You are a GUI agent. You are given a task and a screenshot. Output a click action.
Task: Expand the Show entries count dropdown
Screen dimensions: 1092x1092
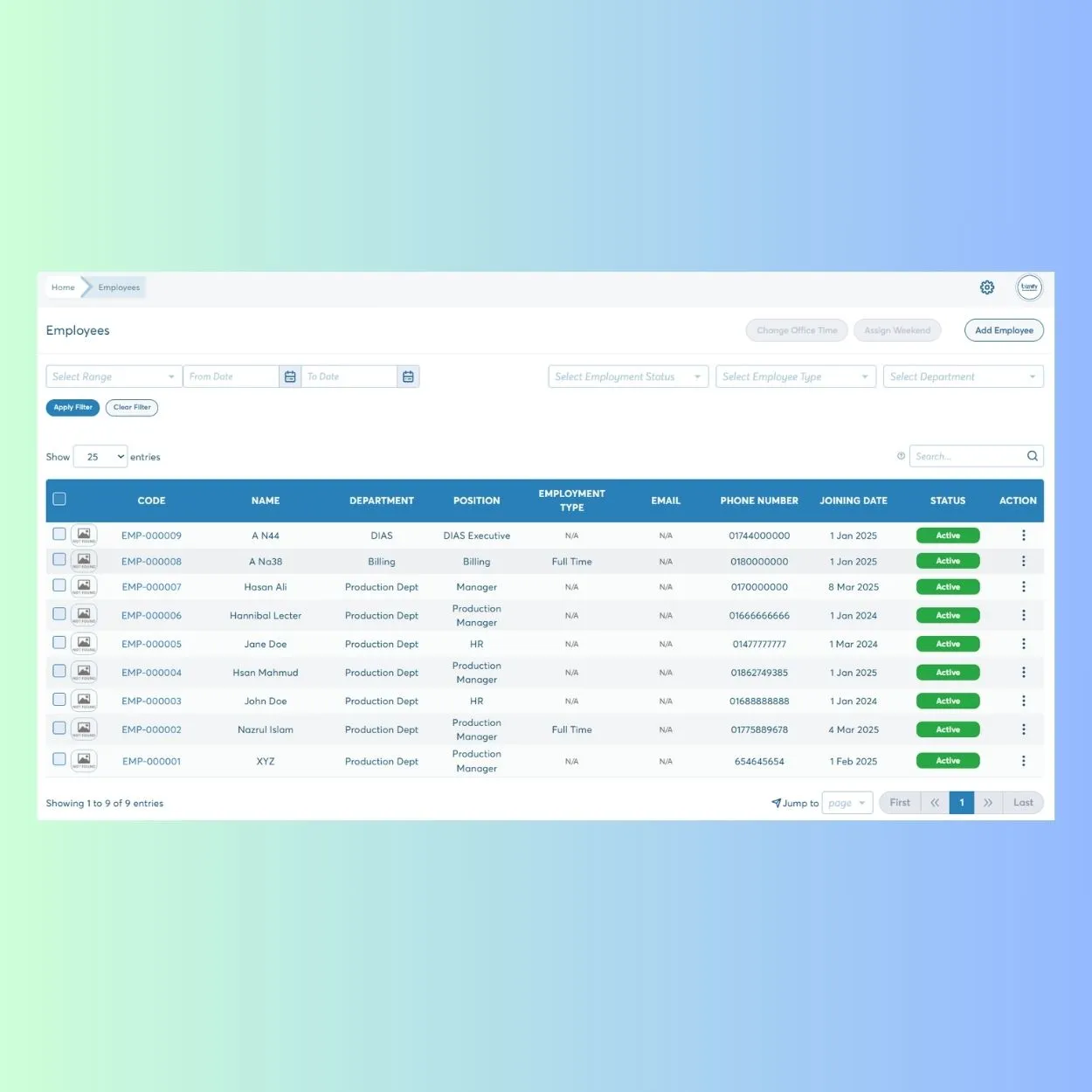(x=100, y=457)
